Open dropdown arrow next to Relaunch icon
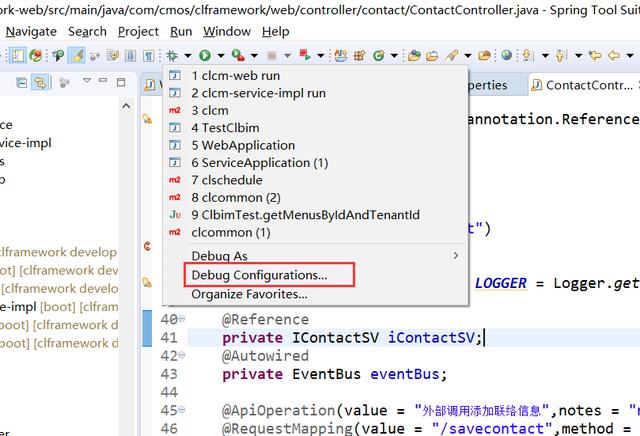Viewport: 640px width, 436px height. coord(321,55)
